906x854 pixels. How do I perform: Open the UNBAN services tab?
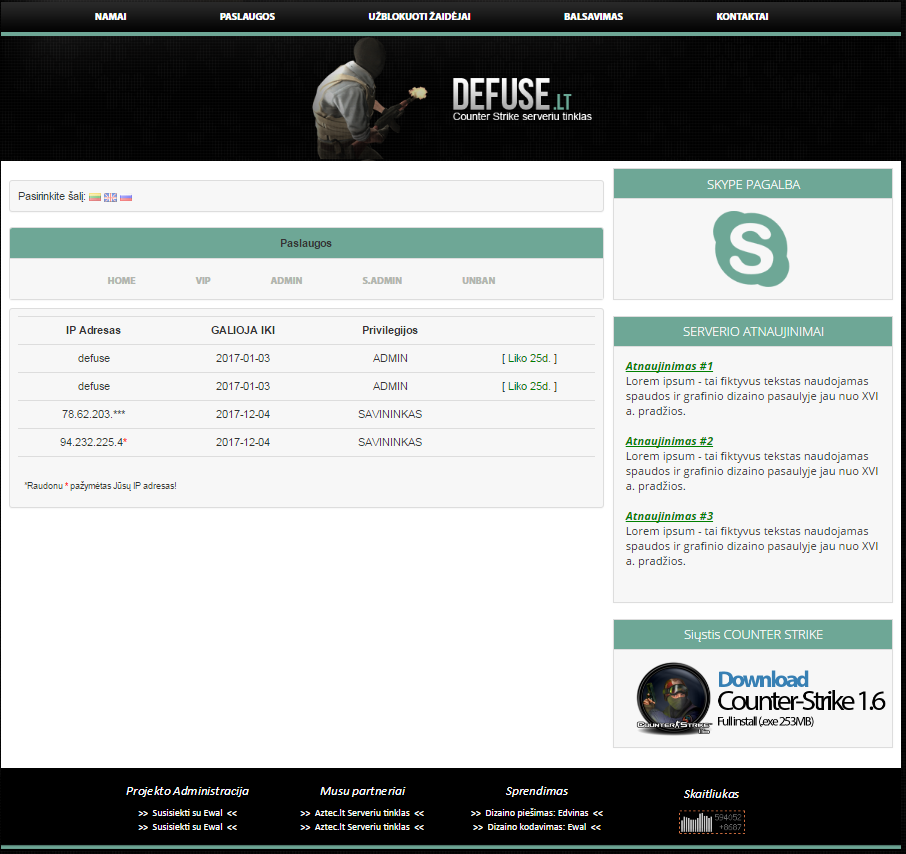pyautogui.click(x=478, y=281)
